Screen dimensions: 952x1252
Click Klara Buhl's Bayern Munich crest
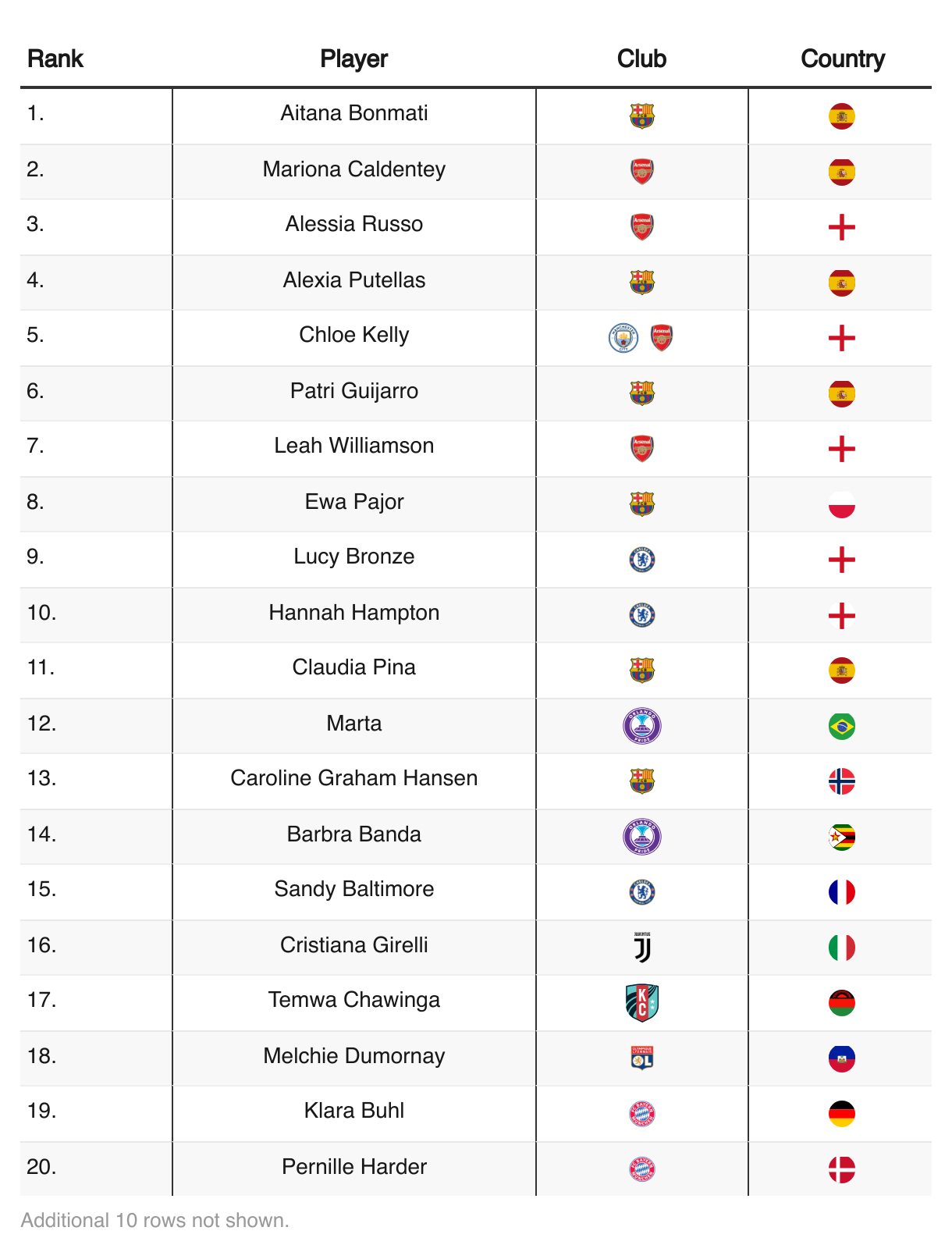pyautogui.click(x=641, y=1114)
